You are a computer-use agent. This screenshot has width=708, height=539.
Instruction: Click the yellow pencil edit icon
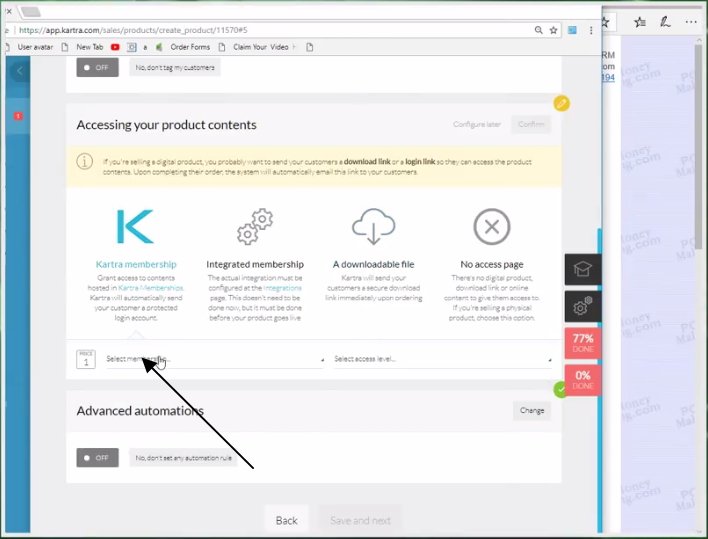pyautogui.click(x=561, y=103)
